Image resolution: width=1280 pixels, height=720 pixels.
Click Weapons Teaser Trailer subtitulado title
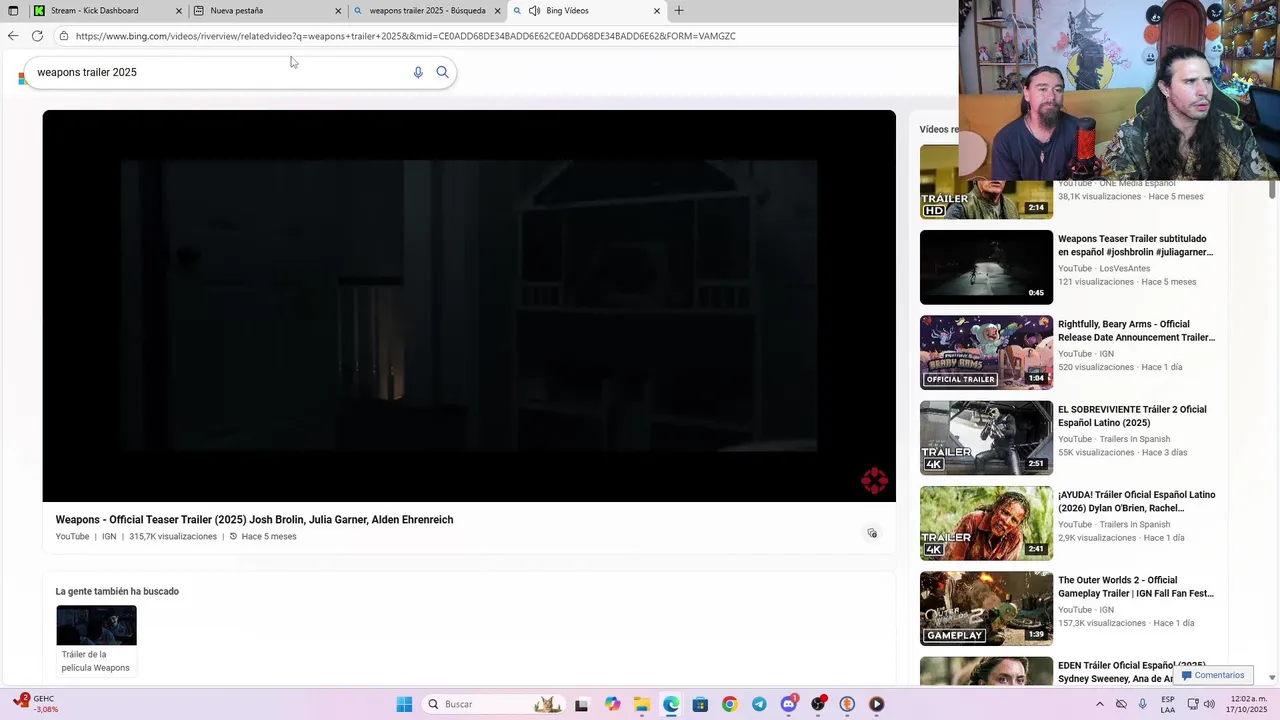(x=1135, y=246)
